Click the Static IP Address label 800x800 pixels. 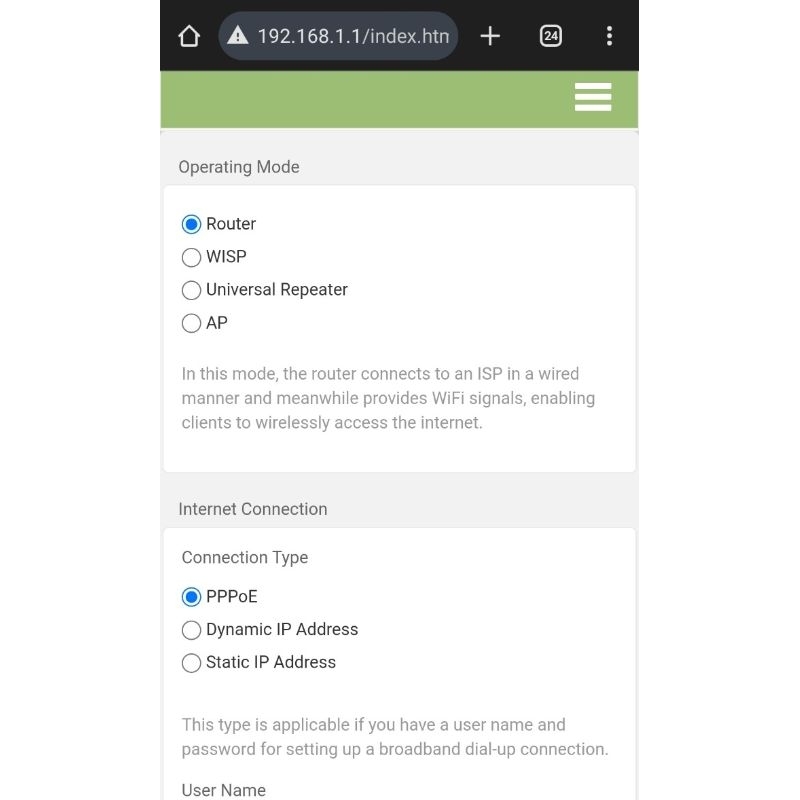[271, 663]
